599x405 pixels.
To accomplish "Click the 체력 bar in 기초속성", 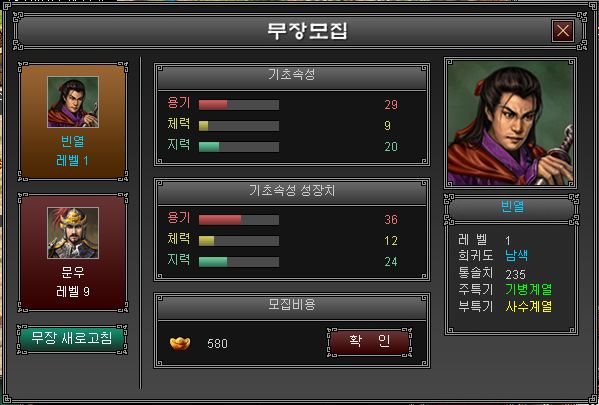I will point(239,126).
